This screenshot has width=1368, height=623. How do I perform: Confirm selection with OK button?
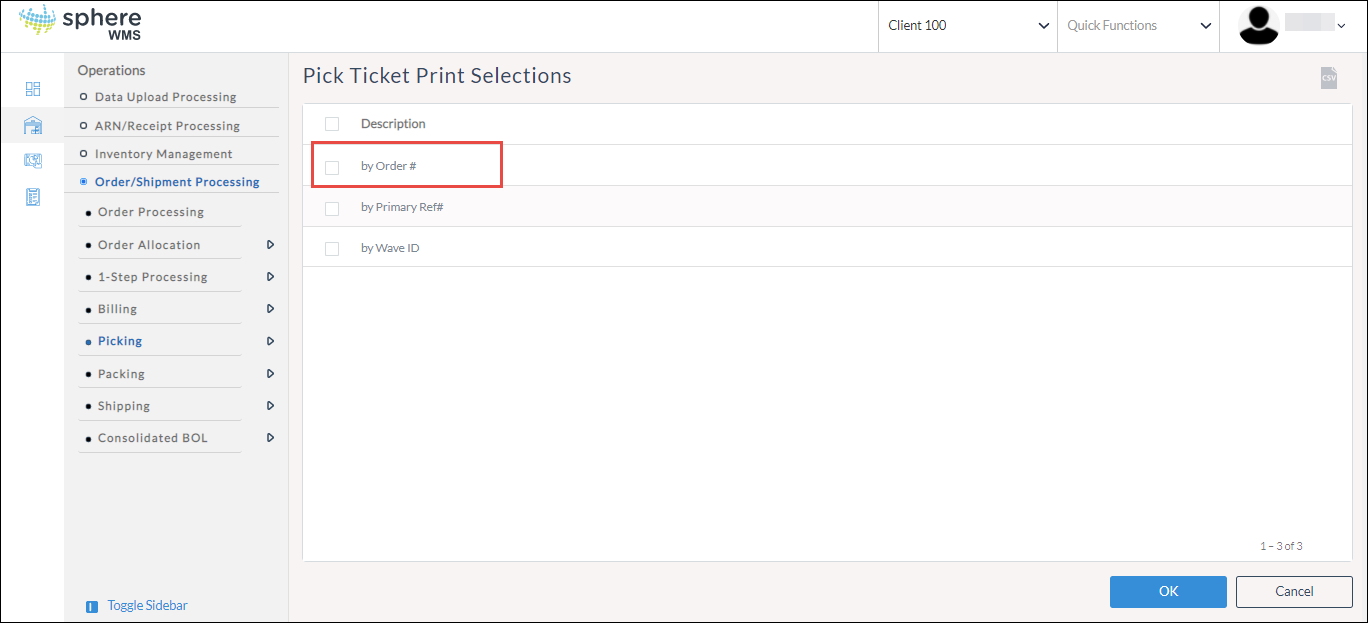[x=1168, y=592]
